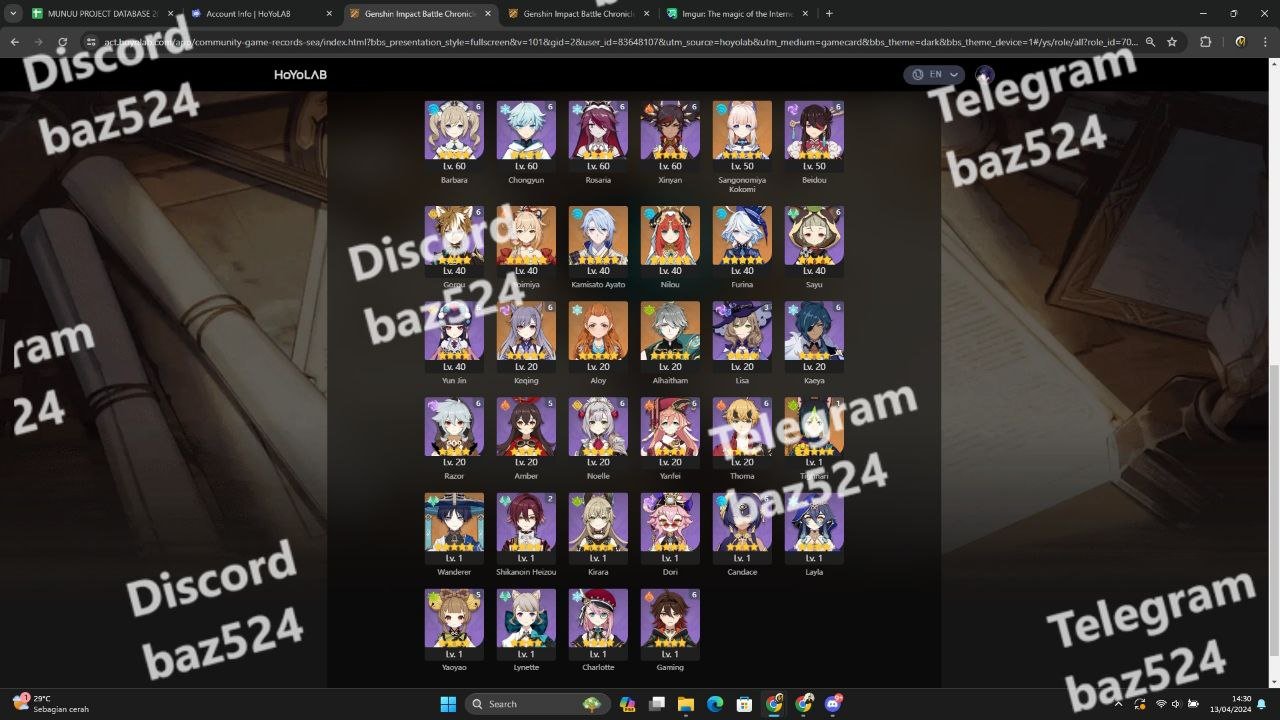Open Amber's character card
Screen dimensions: 1280x720
coord(526,434)
